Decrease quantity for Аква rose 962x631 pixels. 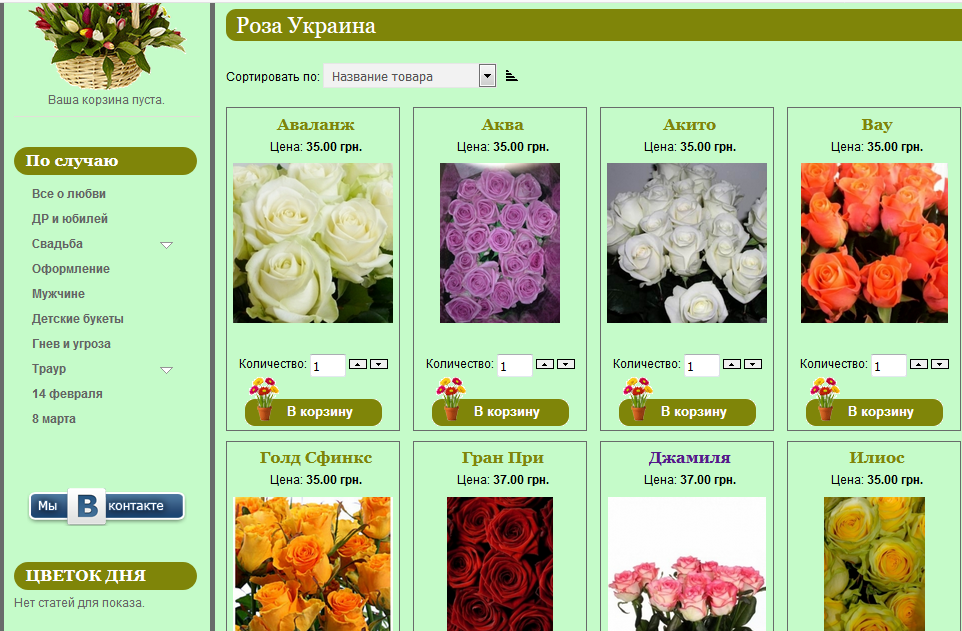(x=566, y=364)
